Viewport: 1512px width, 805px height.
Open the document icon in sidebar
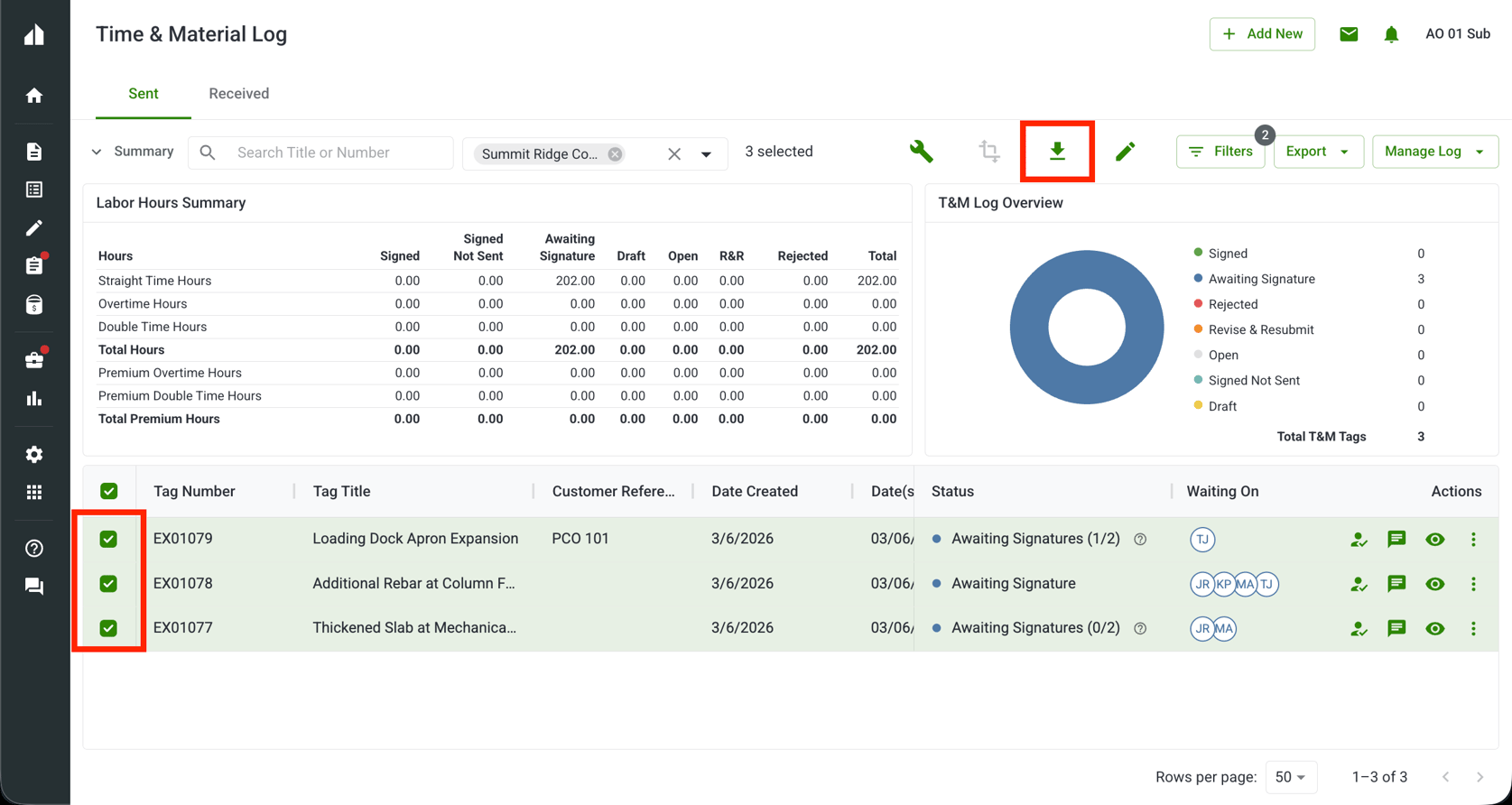[34, 152]
